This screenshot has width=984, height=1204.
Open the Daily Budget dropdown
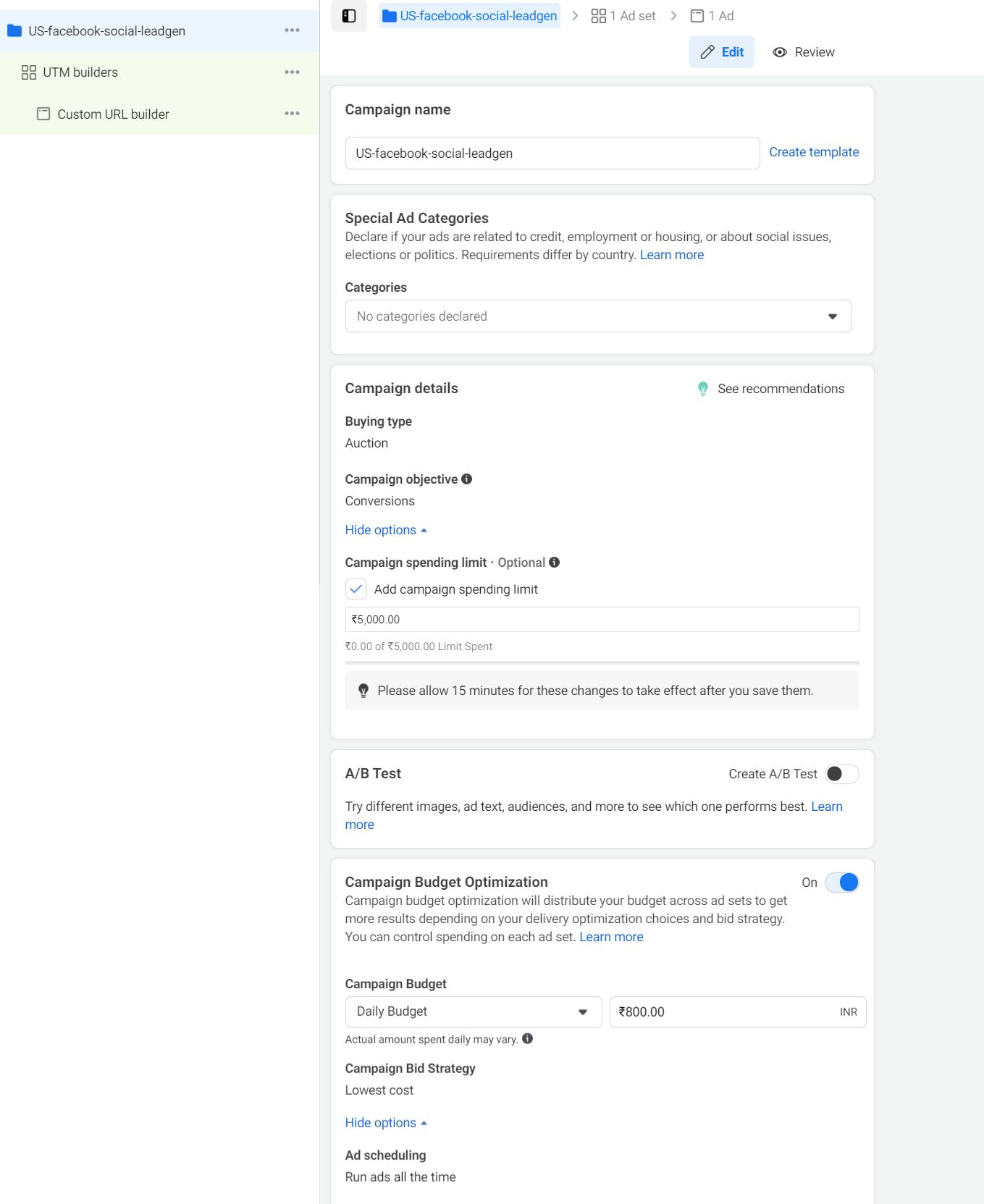[x=473, y=1012]
